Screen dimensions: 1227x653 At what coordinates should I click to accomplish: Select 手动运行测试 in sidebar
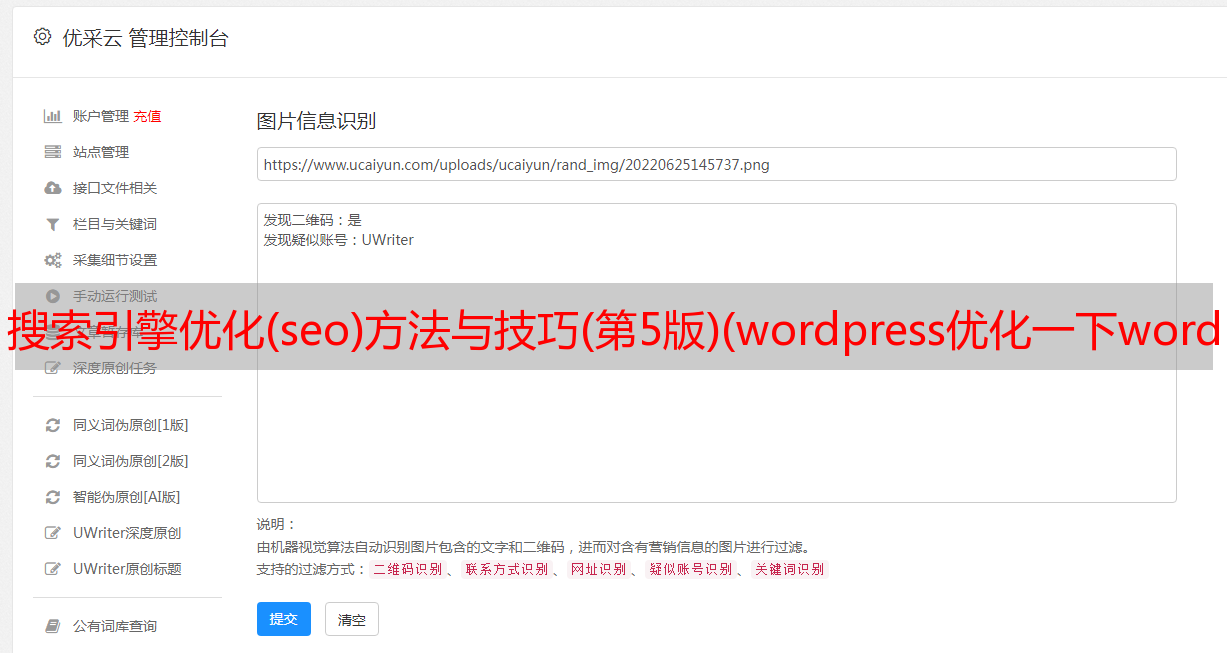click(115, 296)
